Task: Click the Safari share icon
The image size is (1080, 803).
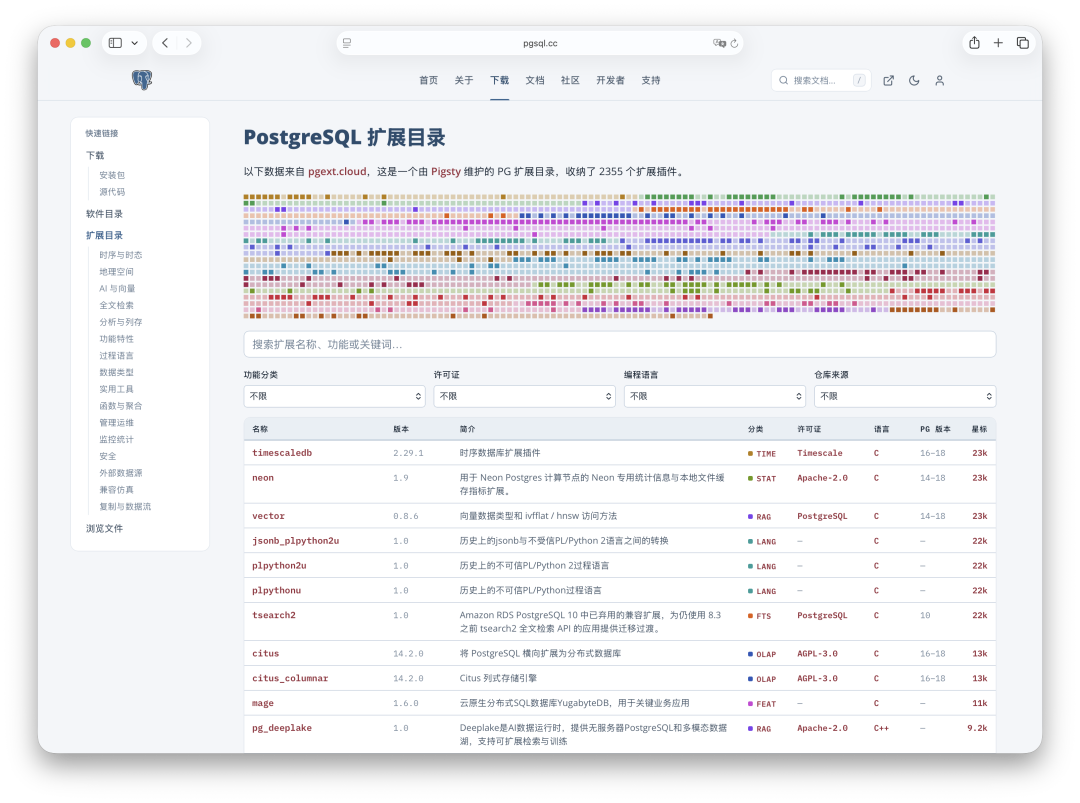Action: pos(974,43)
